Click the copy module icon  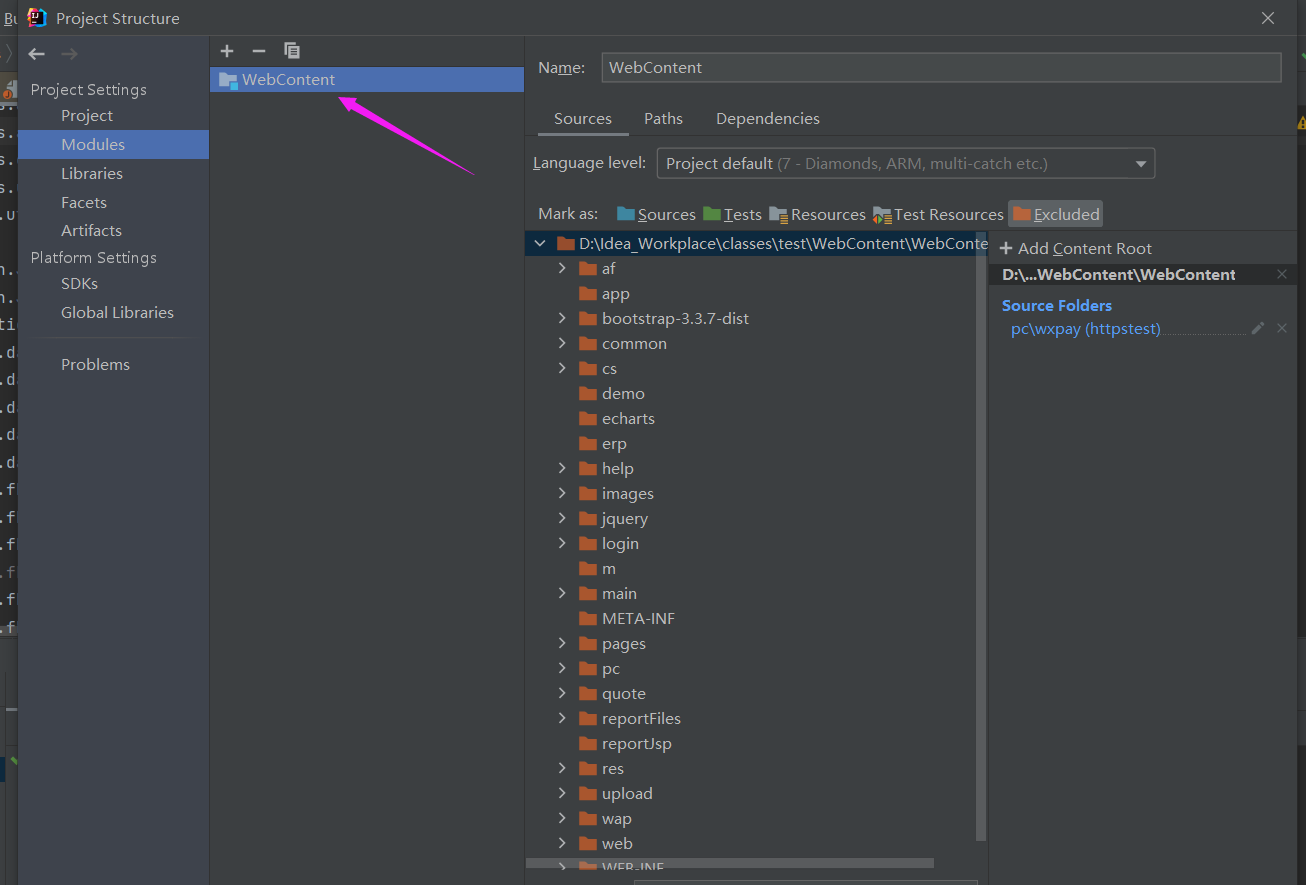click(x=291, y=51)
